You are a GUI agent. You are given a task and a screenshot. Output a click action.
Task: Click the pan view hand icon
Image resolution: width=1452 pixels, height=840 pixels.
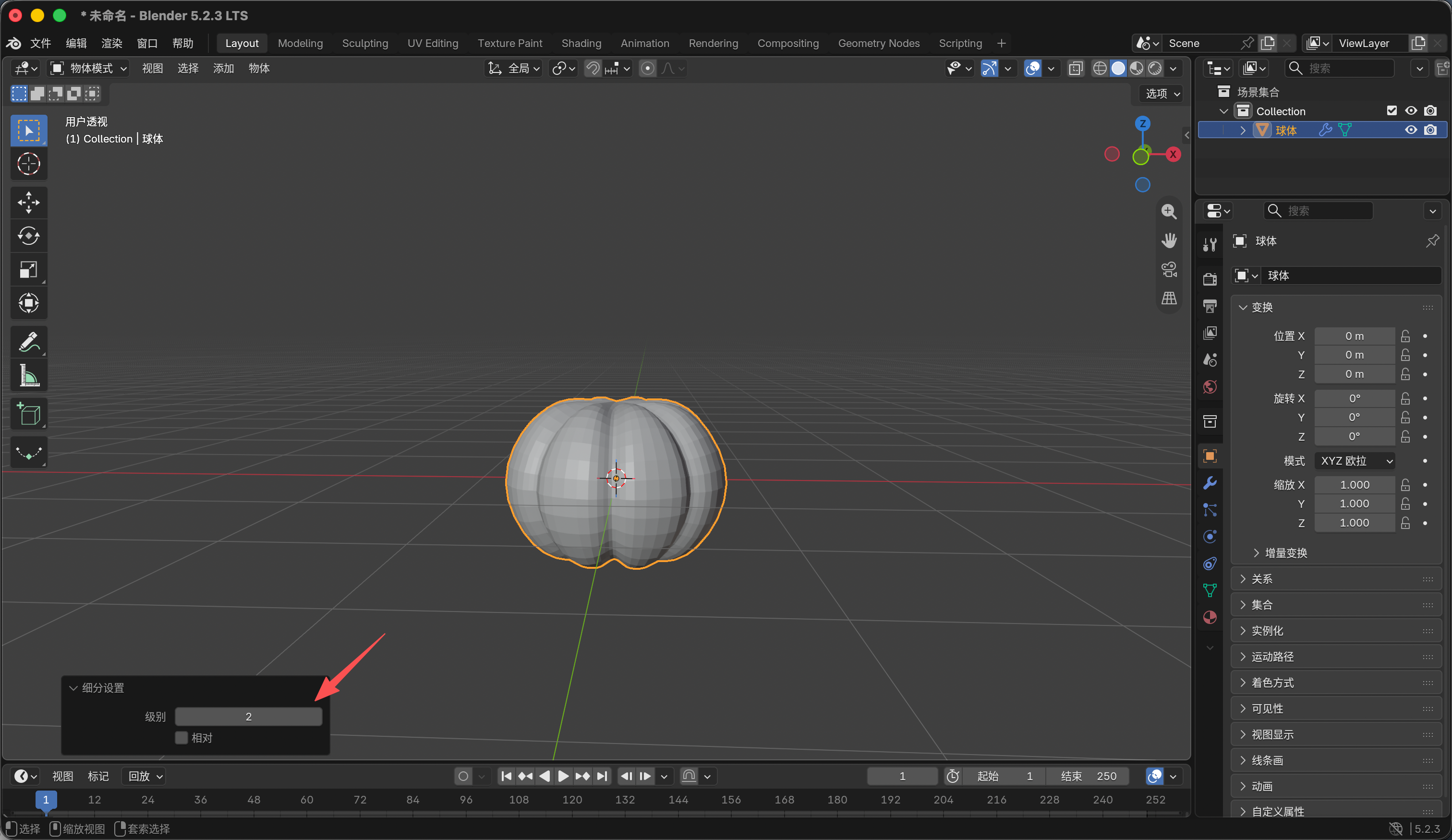tap(1169, 240)
